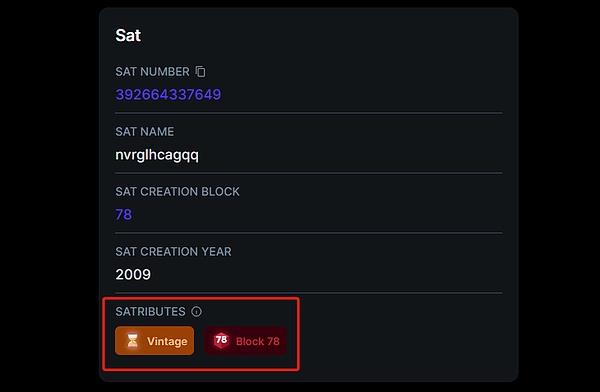Screen dimensions: 600x392
Task: Open creation block 78 link
Action: [124, 214]
